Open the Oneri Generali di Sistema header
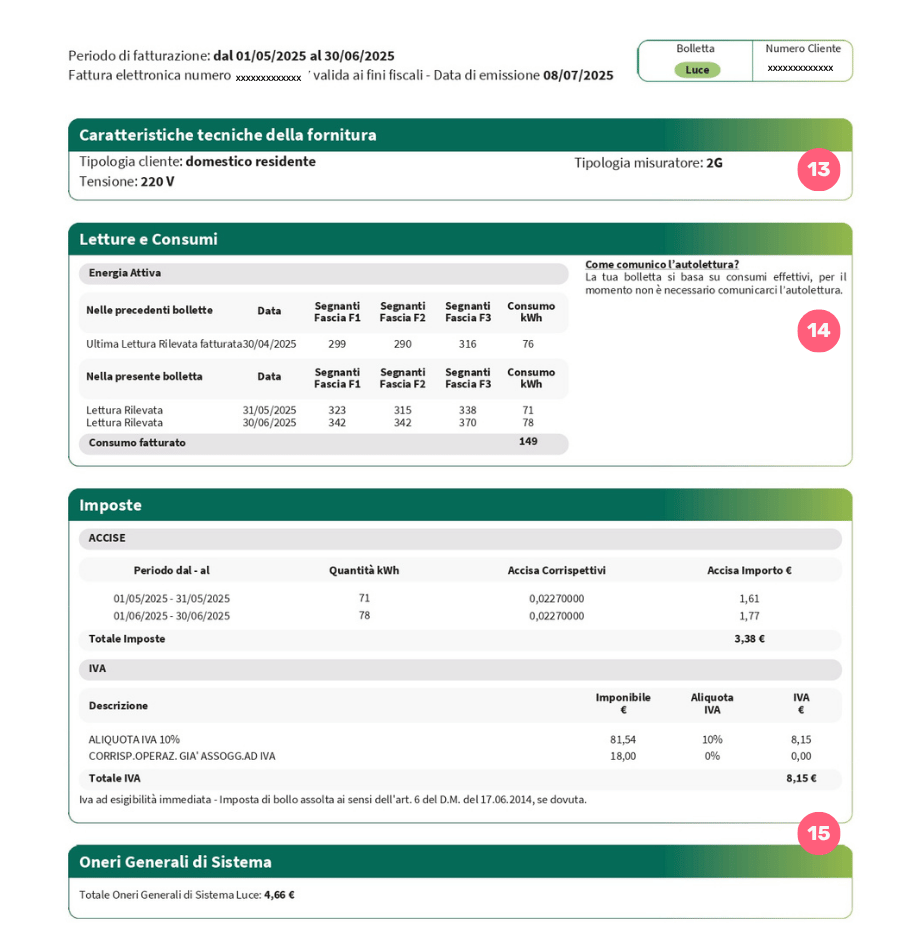 pos(175,862)
